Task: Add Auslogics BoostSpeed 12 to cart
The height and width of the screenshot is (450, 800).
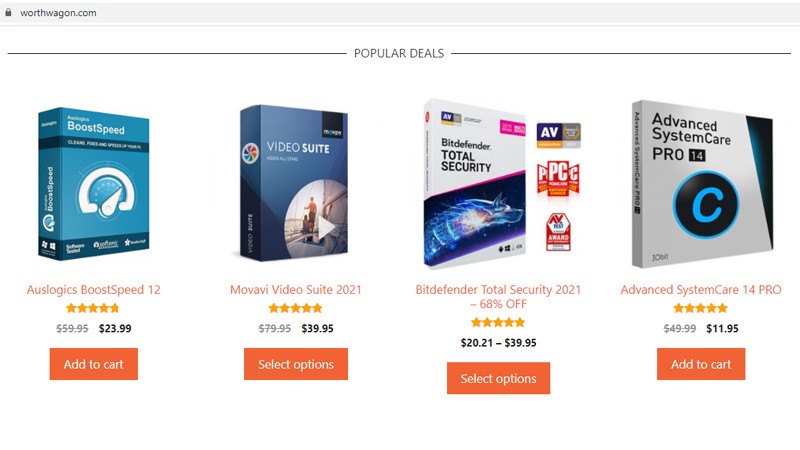Action: click(94, 364)
